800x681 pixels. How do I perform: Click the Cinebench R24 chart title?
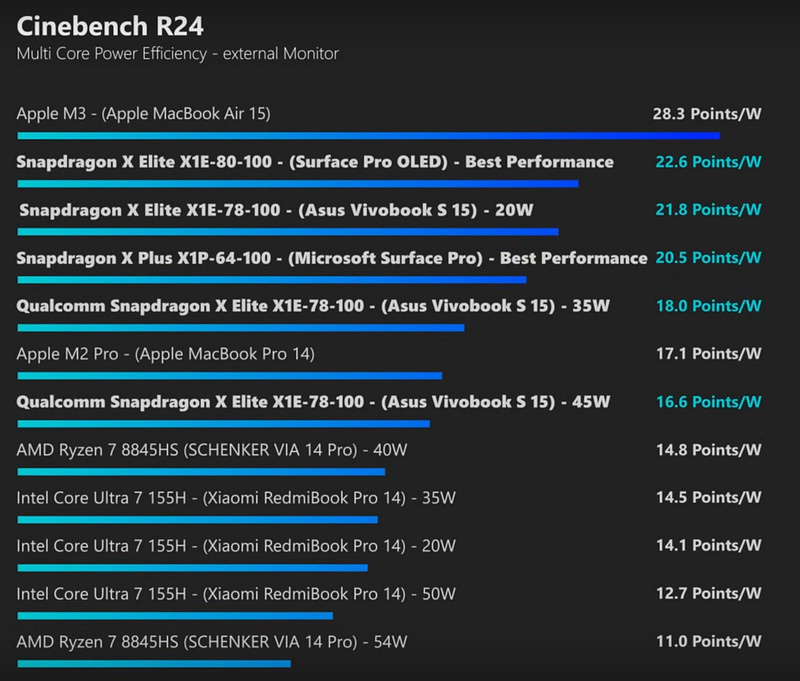98,23
